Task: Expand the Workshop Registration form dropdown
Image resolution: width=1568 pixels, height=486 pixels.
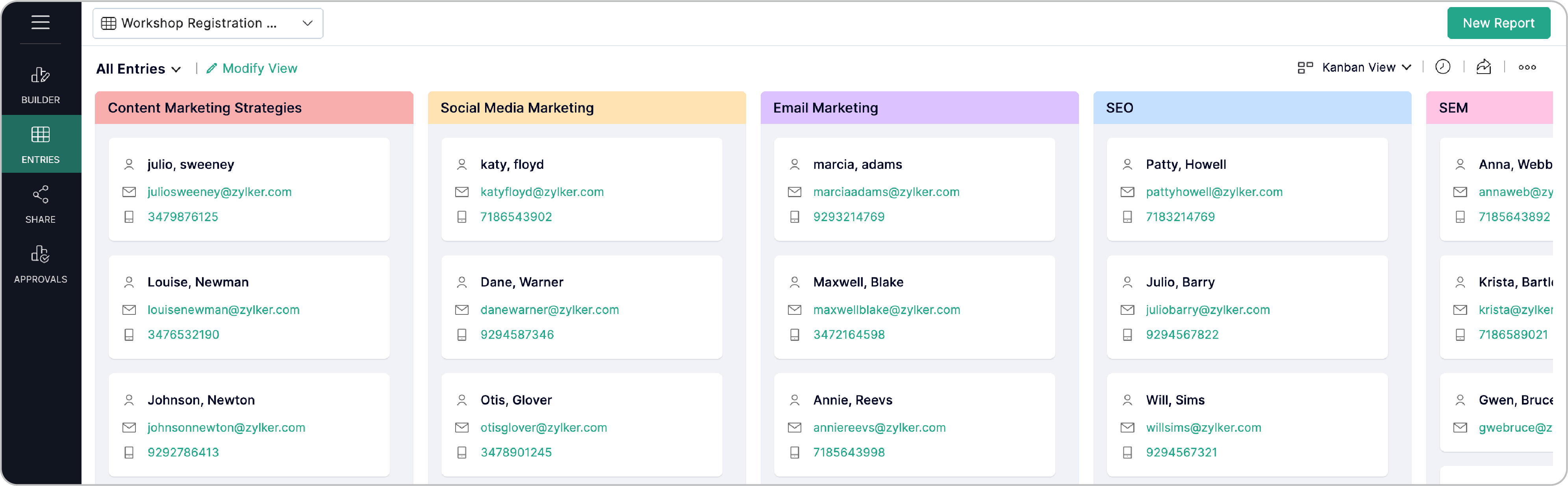Action: 307,23
